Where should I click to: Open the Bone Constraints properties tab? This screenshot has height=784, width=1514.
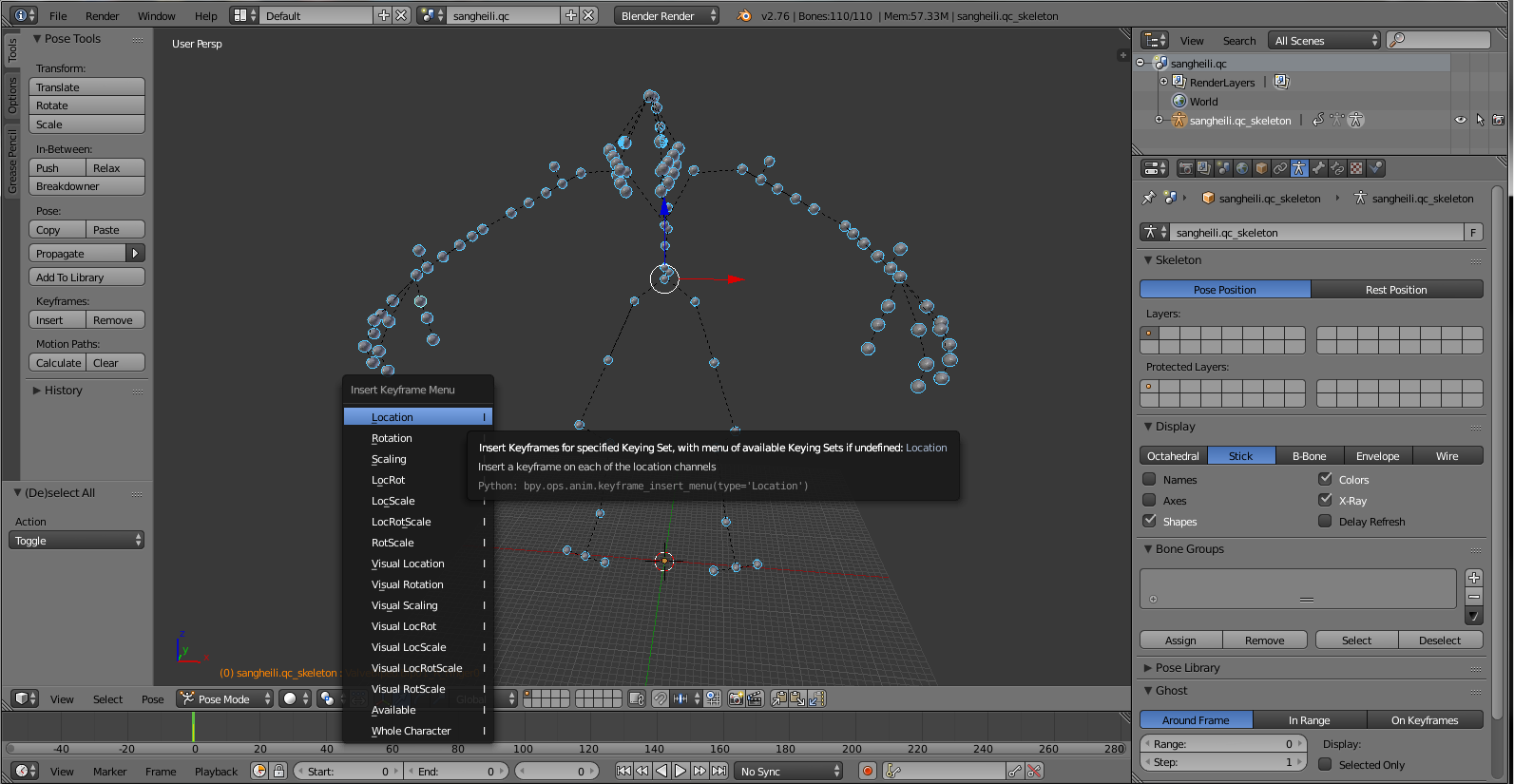click(x=1337, y=168)
